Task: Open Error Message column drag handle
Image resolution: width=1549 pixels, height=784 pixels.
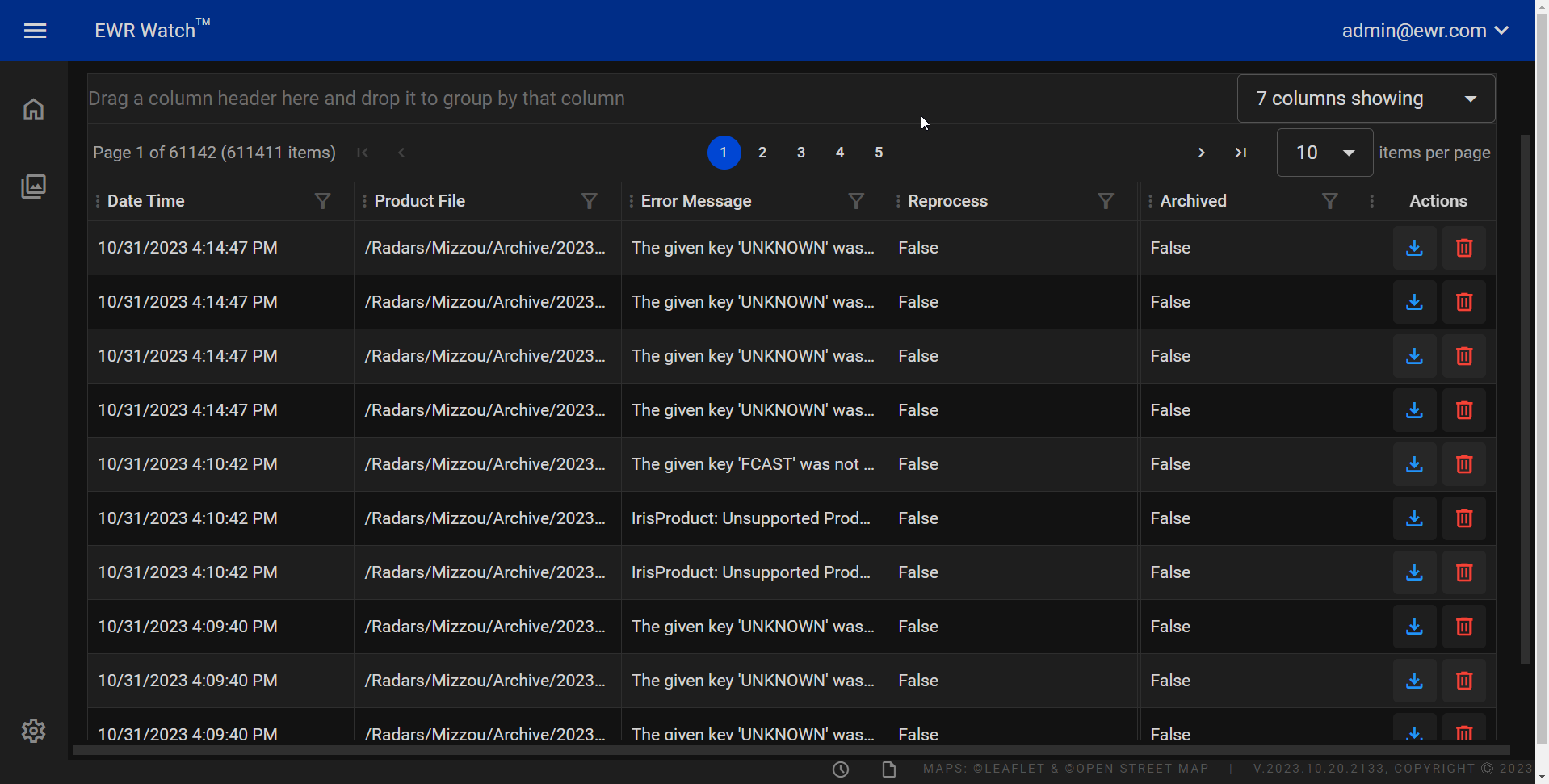Action: tap(632, 201)
